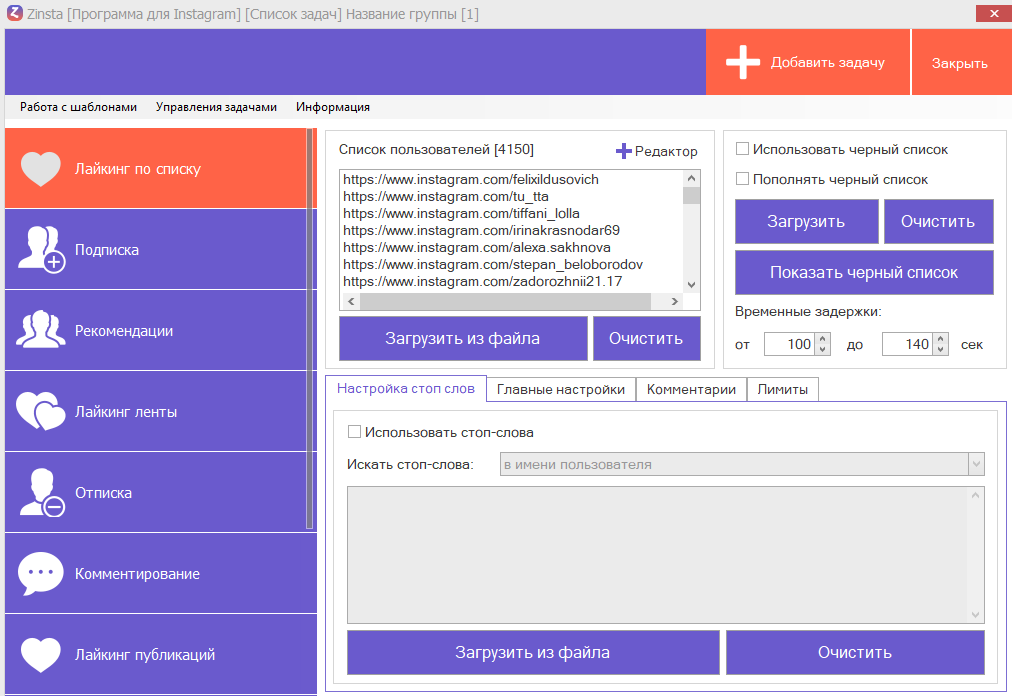Select the tu_tta URL row
Image resolution: width=1012 pixels, height=696 pixels.
(445, 196)
